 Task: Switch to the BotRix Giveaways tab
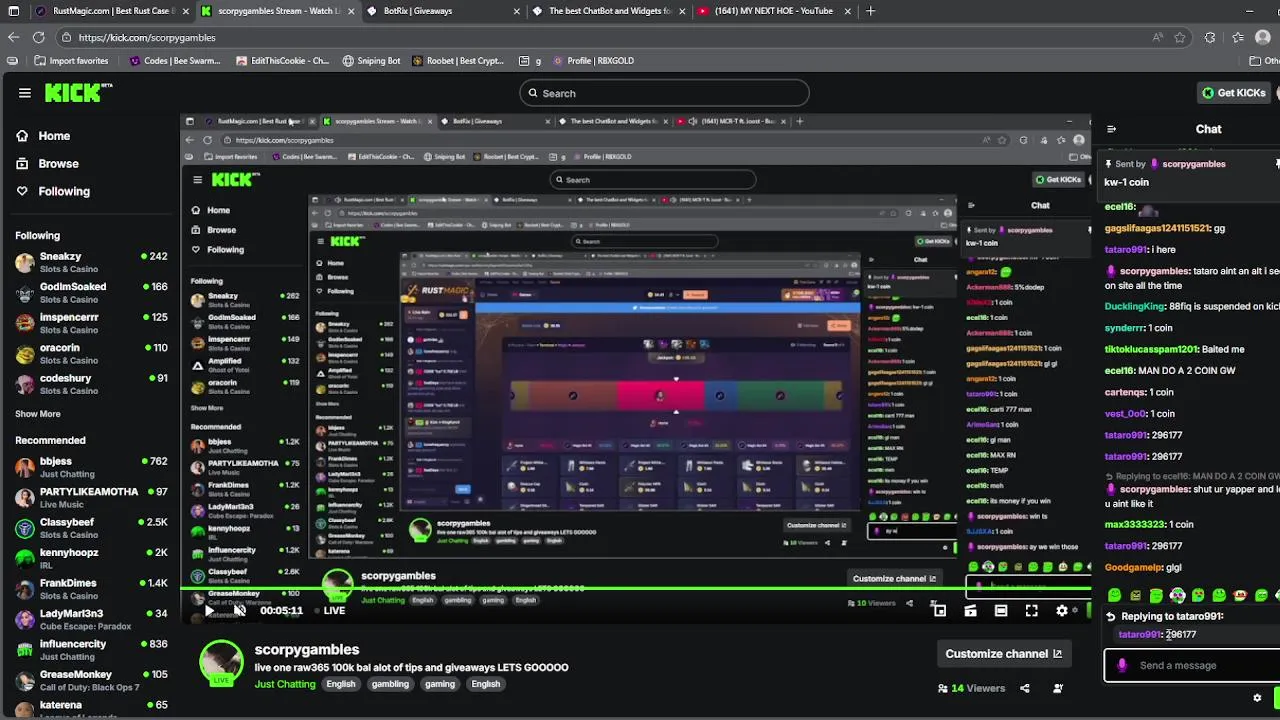[443, 11]
